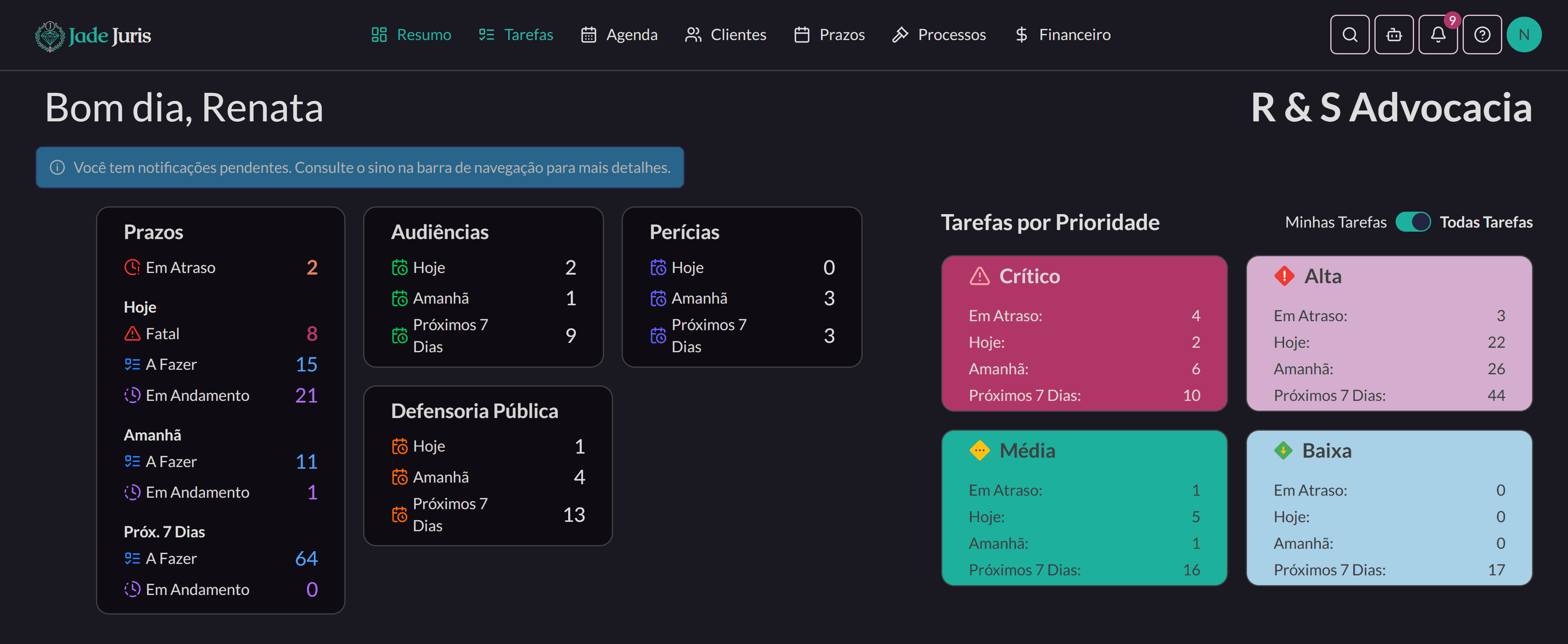Open the Defensoria Pública card
The width and height of the screenshot is (1568, 644).
pyautogui.click(x=487, y=466)
